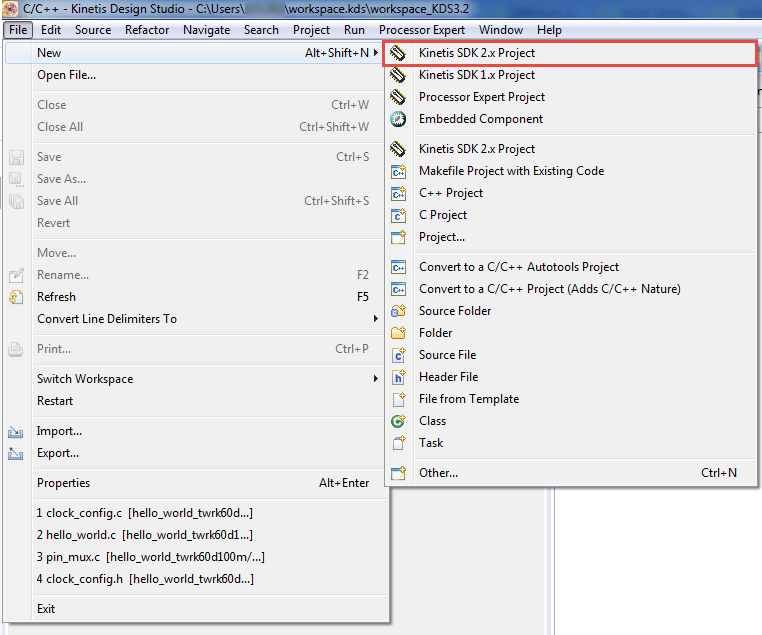Click the C++ Project icon
The width and height of the screenshot is (762, 635).
398,193
